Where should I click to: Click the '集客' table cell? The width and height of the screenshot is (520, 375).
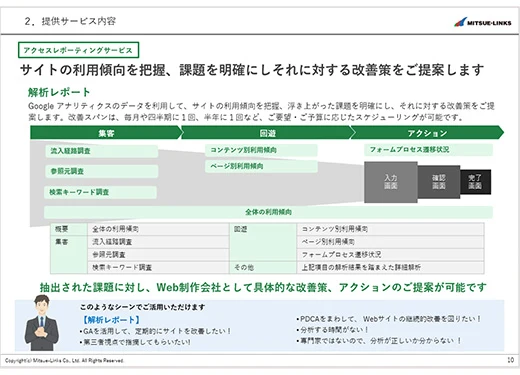pyautogui.click(x=69, y=255)
